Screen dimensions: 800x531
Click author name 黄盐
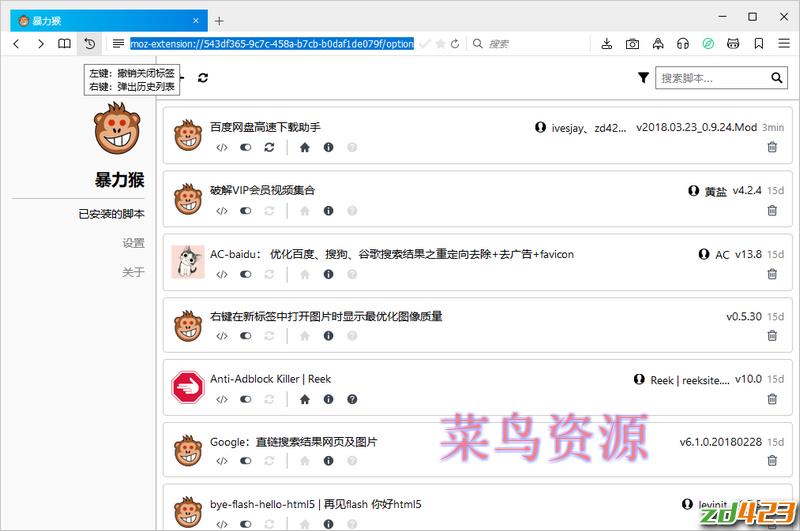click(715, 191)
